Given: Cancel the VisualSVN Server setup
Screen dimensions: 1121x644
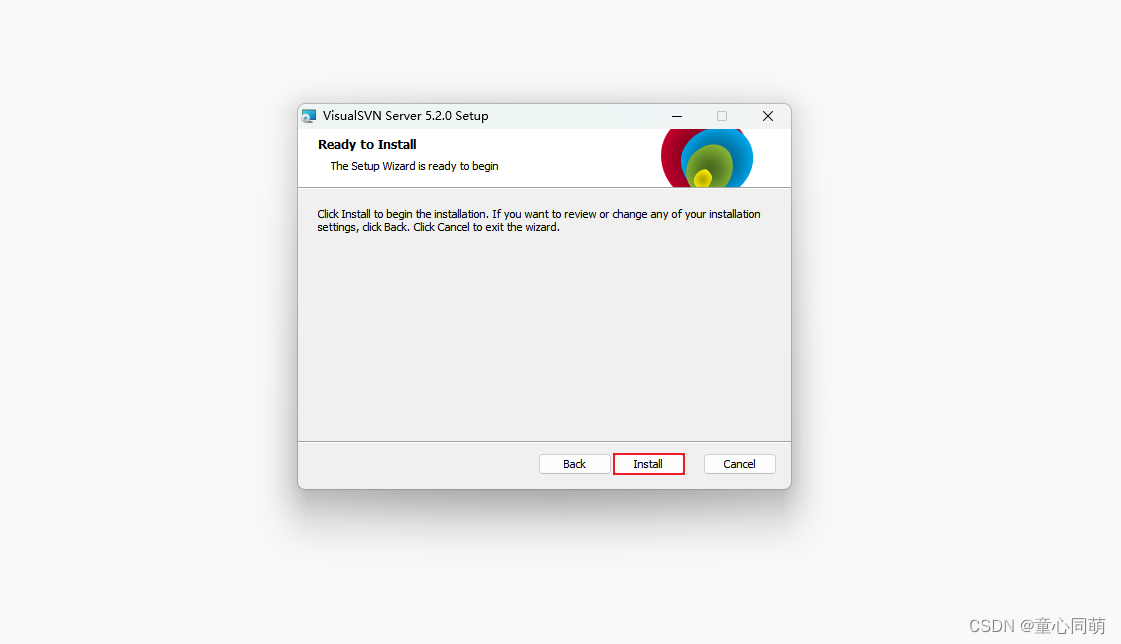Looking at the screenshot, I should 739,464.
